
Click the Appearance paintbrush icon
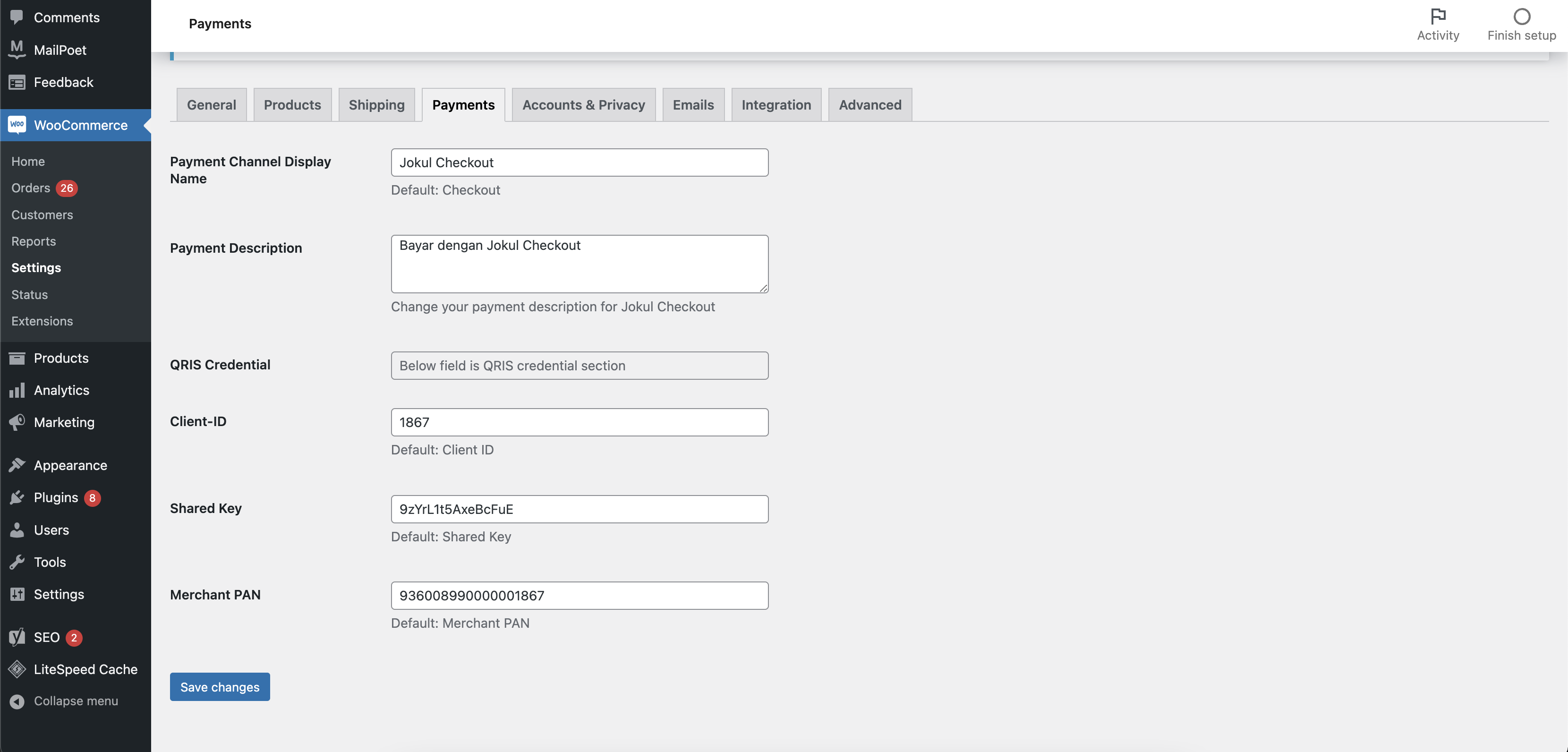pyautogui.click(x=17, y=465)
